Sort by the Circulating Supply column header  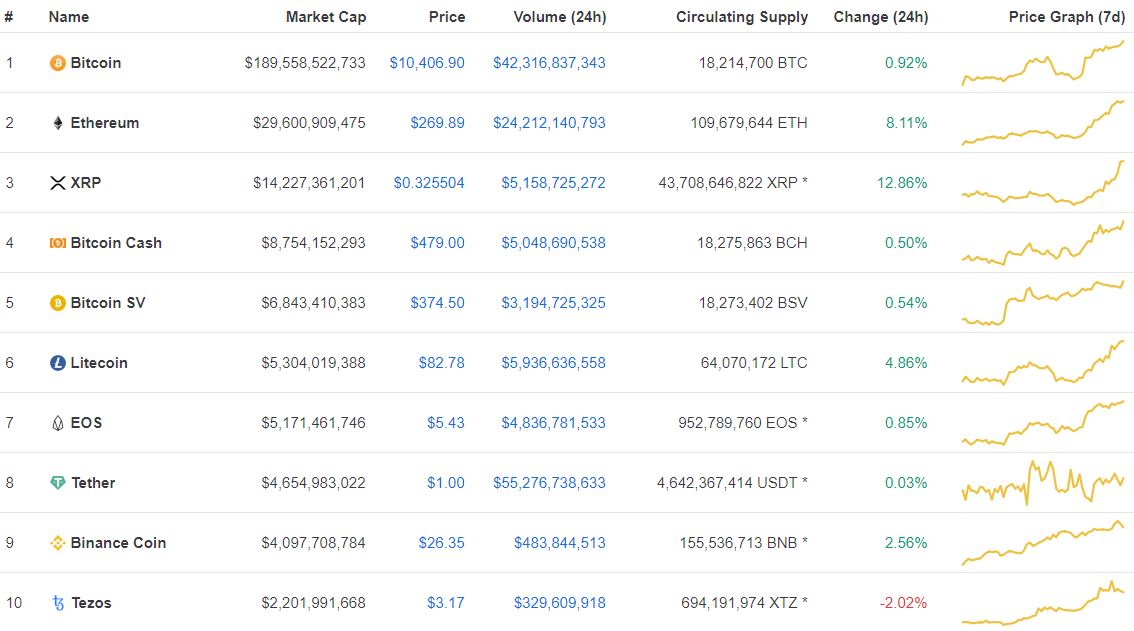[x=742, y=17]
